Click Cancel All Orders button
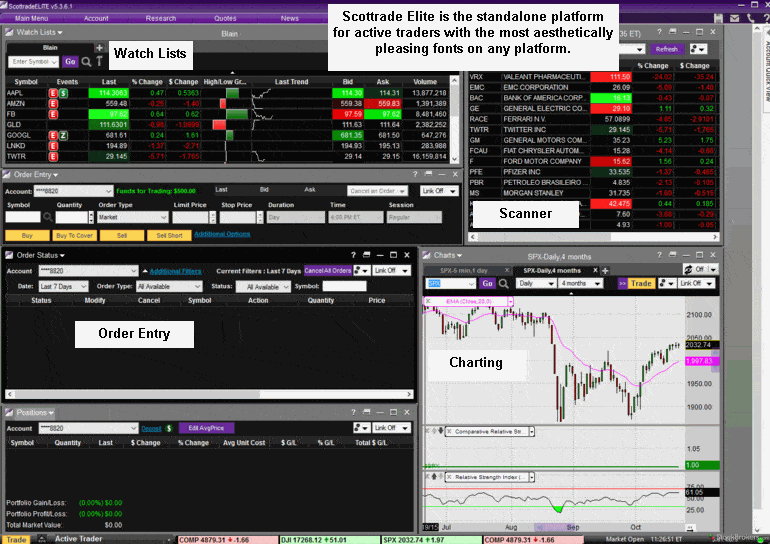Screen dimensions: 770x544 click(328, 271)
